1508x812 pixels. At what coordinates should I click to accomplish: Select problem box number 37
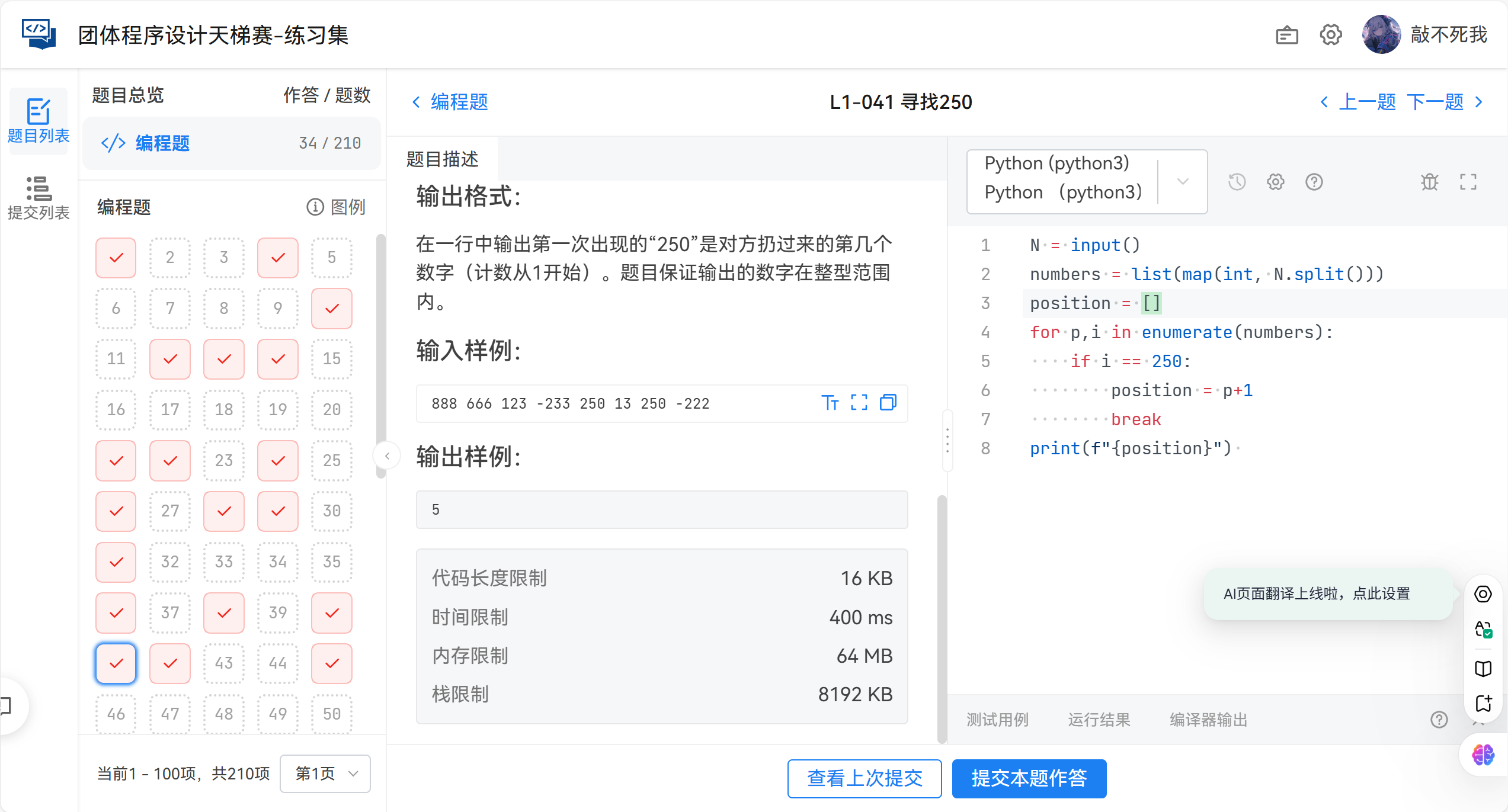coord(170,612)
